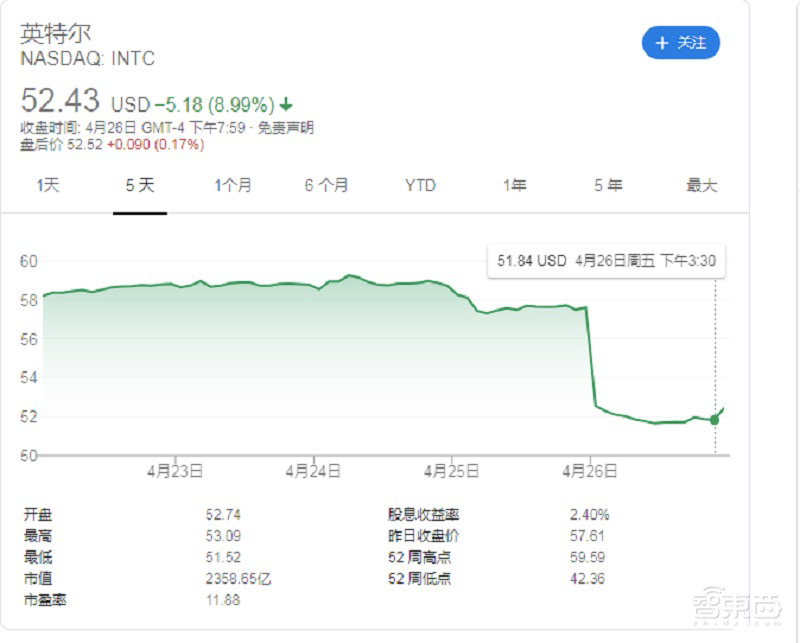The width and height of the screenshot is (800, 643).
Task: Click the dotted vertical marker on the chart
Action: (x=714, y=350)
